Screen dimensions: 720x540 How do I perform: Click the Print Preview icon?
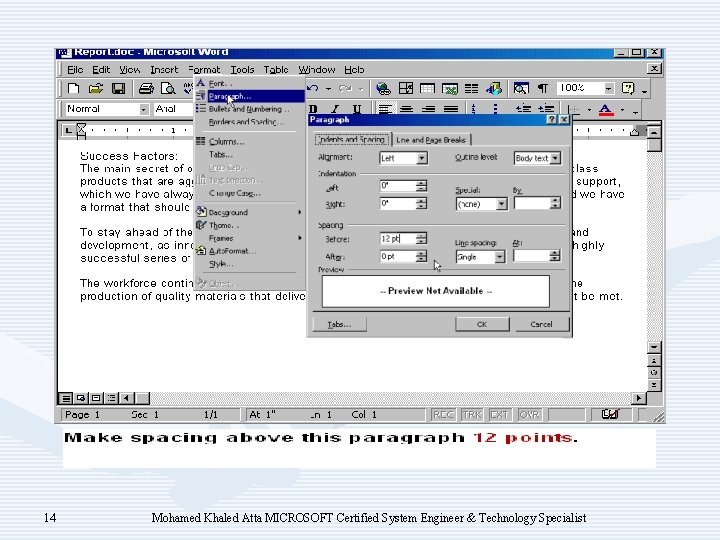click(169, 88)
